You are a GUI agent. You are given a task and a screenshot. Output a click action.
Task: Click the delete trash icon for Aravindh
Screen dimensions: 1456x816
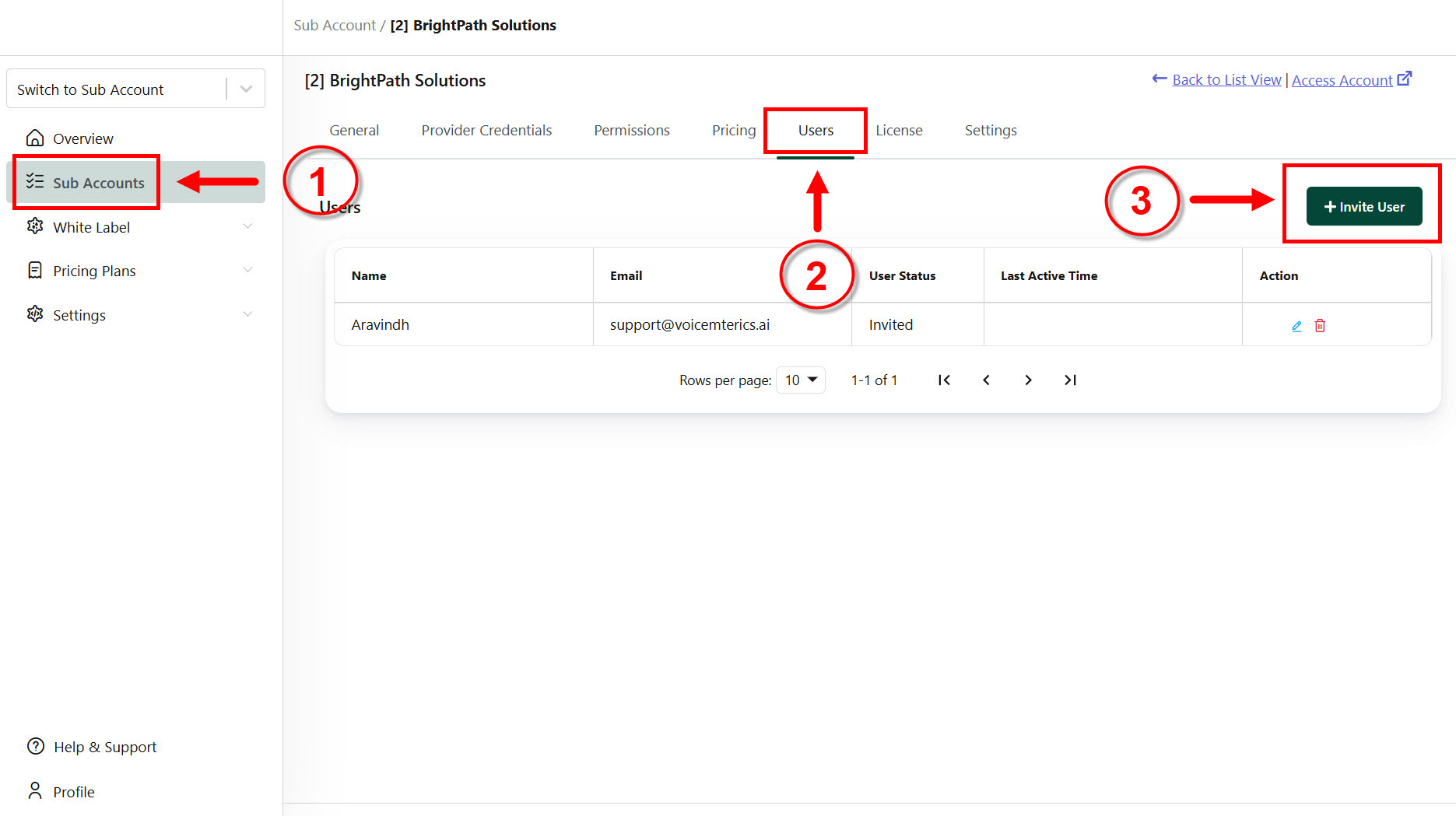1320,325
